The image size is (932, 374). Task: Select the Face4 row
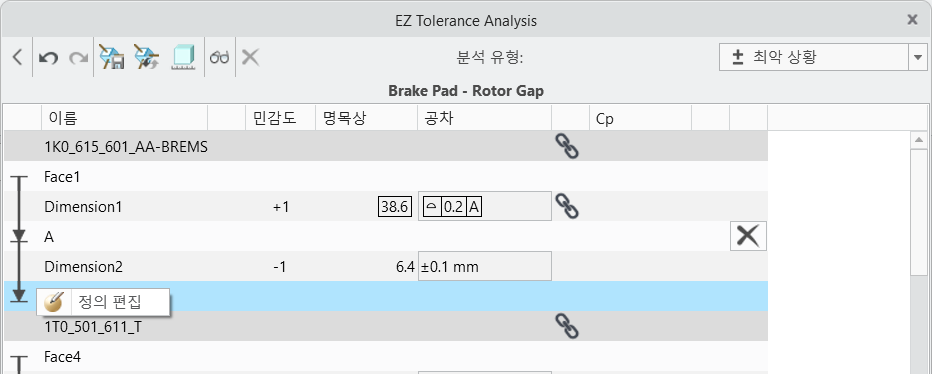(386, 356)
